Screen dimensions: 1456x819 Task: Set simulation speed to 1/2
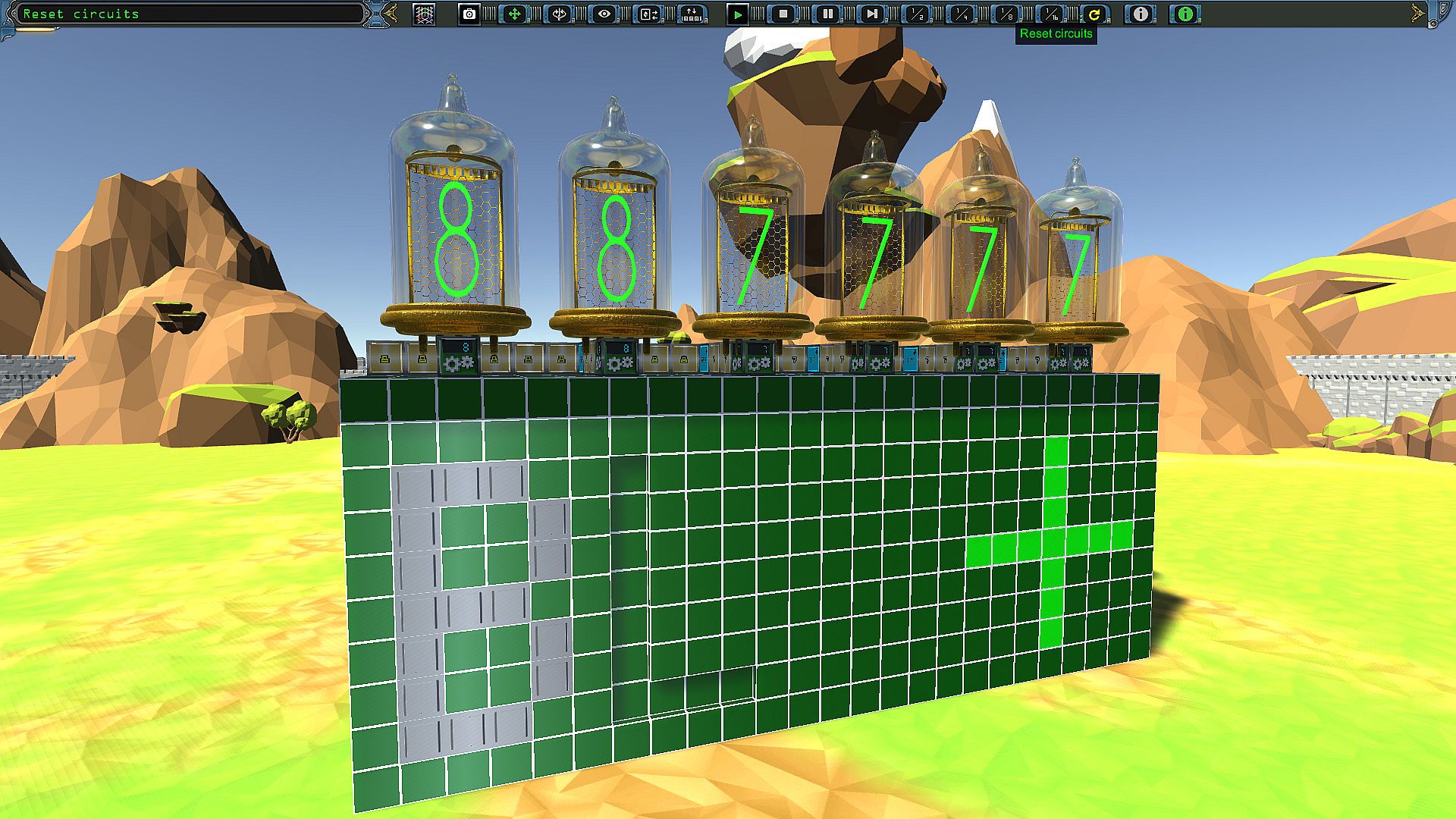[917, 14]
